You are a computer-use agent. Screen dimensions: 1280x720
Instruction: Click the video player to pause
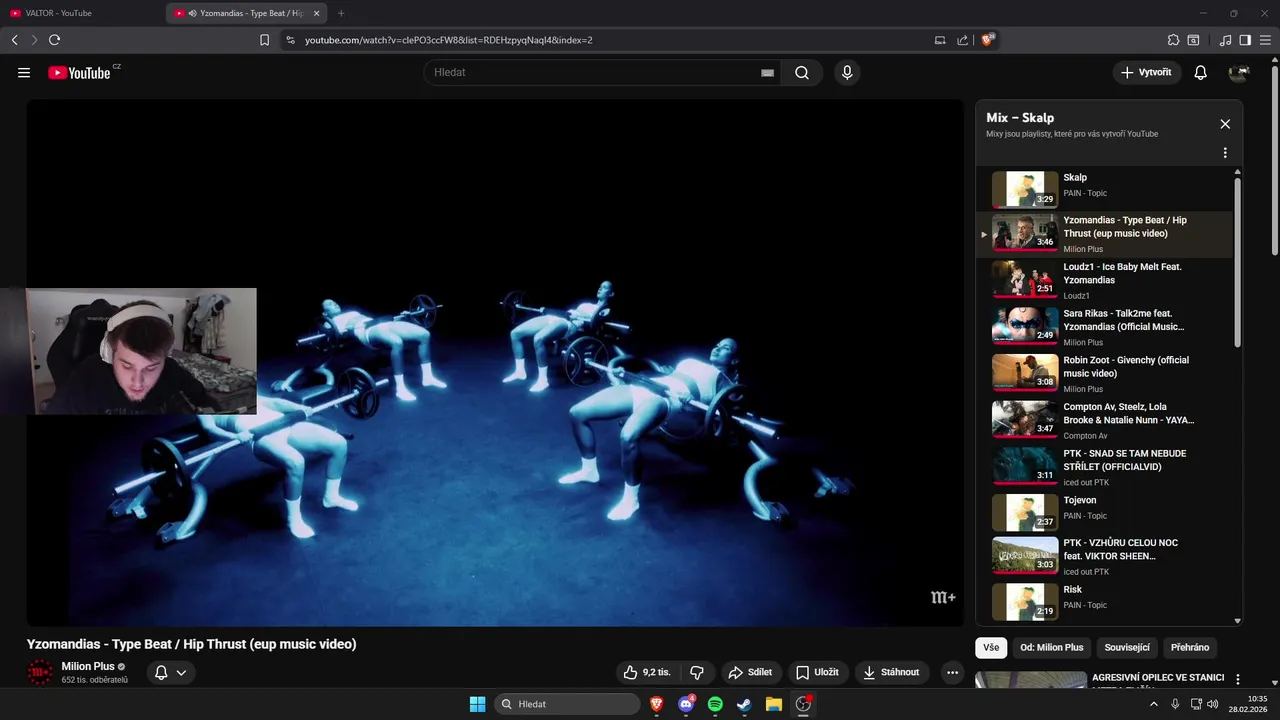(x=495, y=363)
